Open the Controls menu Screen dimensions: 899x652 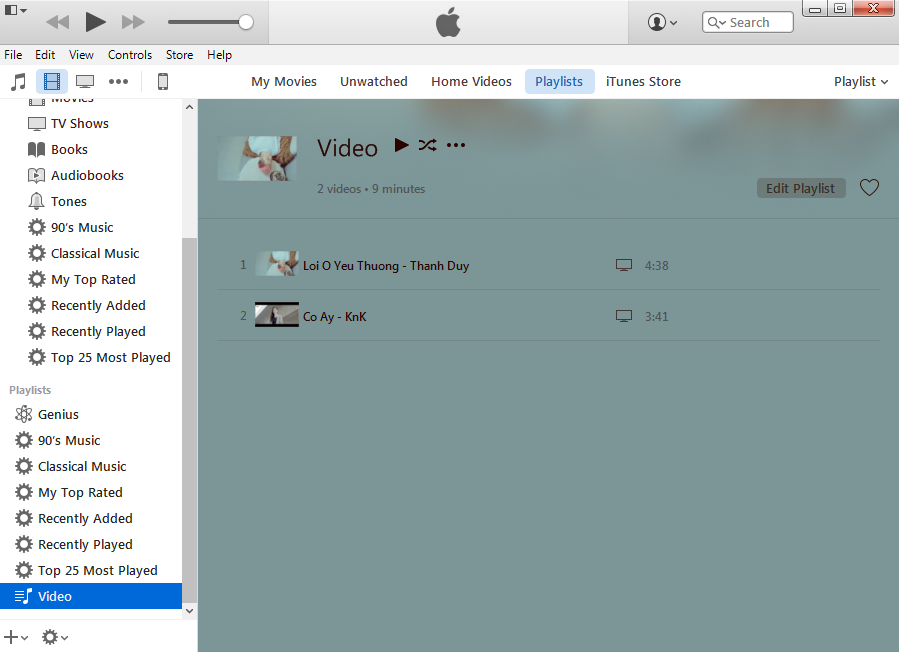coord(130,55)
